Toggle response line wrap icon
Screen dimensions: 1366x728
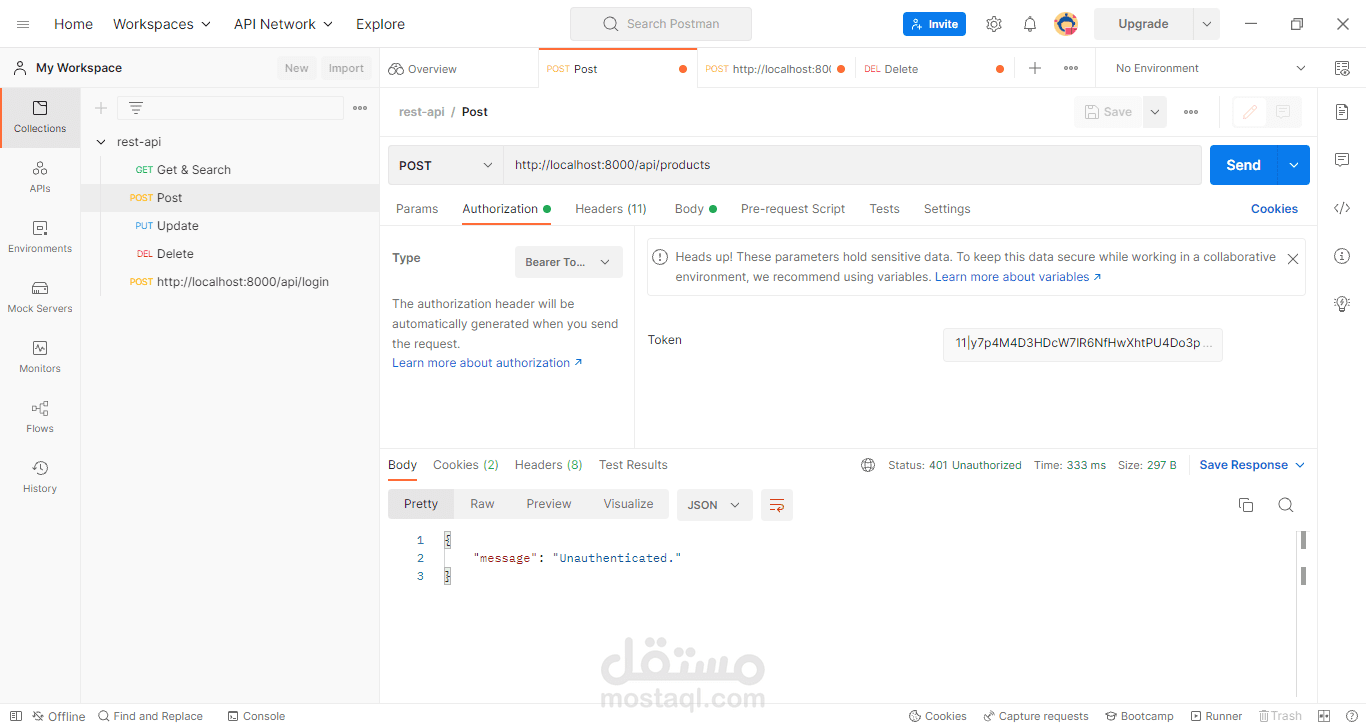pyautogui.click(x=776, y=505)
